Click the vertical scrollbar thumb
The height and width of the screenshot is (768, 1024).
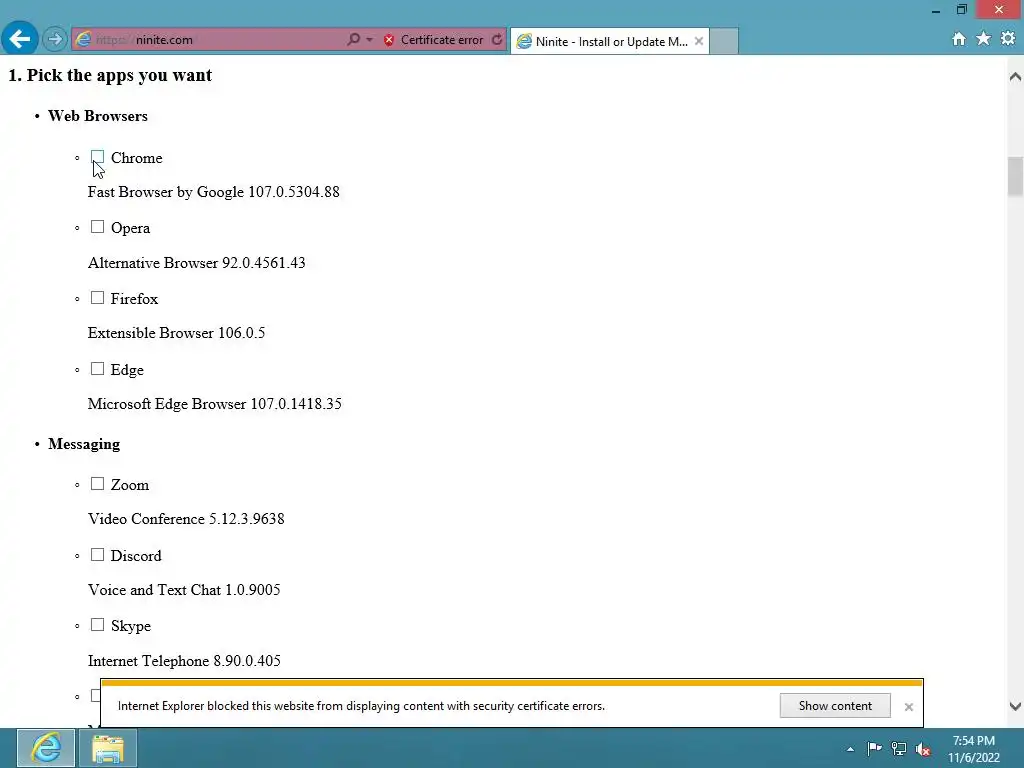pos(1015,176)
